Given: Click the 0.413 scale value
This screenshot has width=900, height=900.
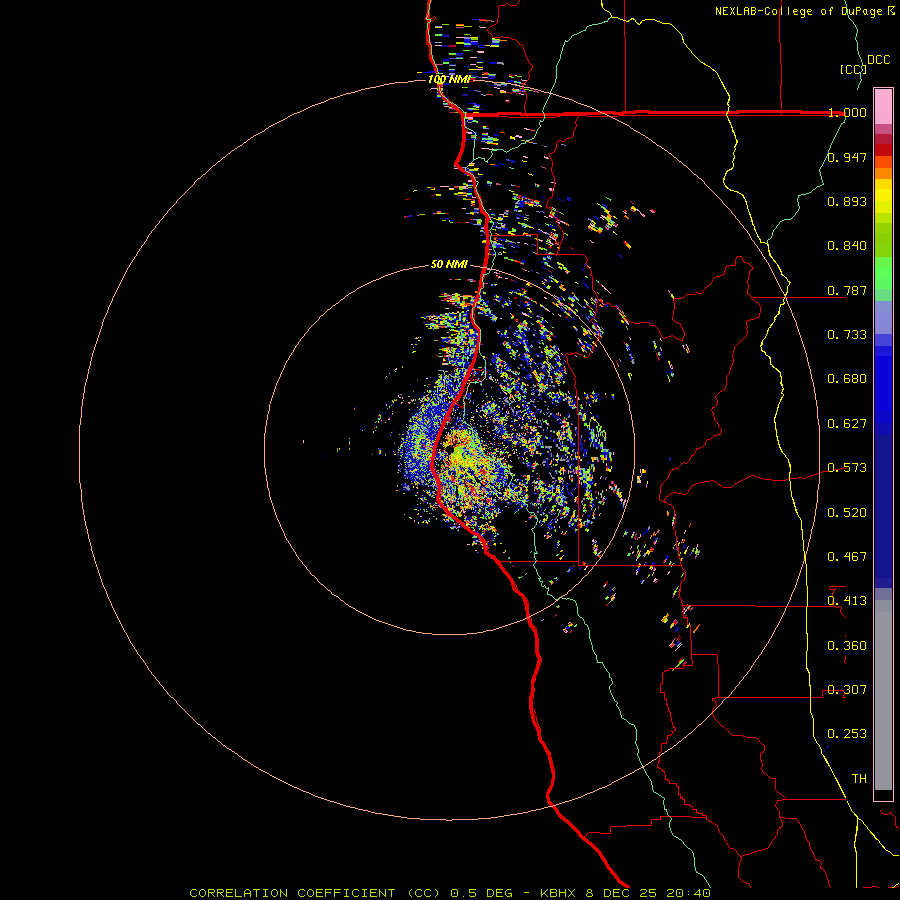Looking at the screenshot, I should (x=847, y=600).
